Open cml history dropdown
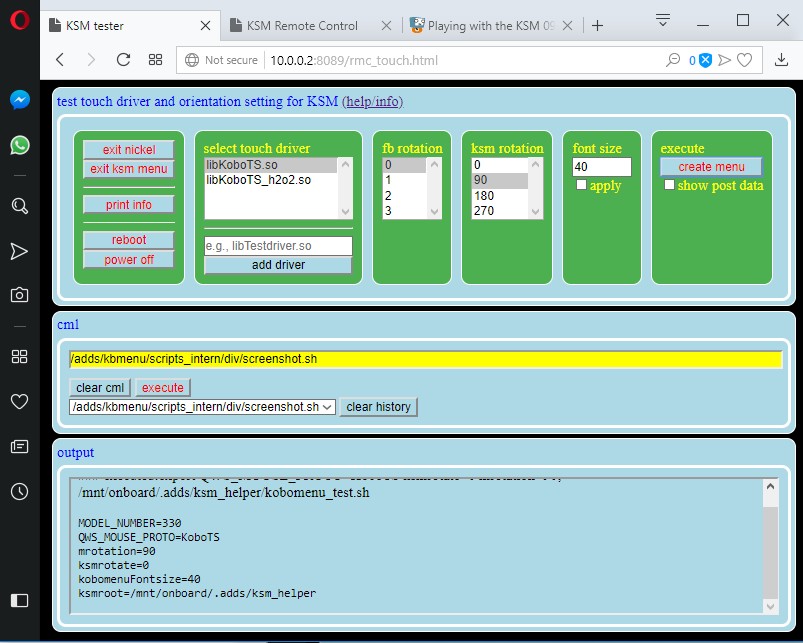This screenshot has width=803, height=643. pyautogui.click(x=202, y=407)
